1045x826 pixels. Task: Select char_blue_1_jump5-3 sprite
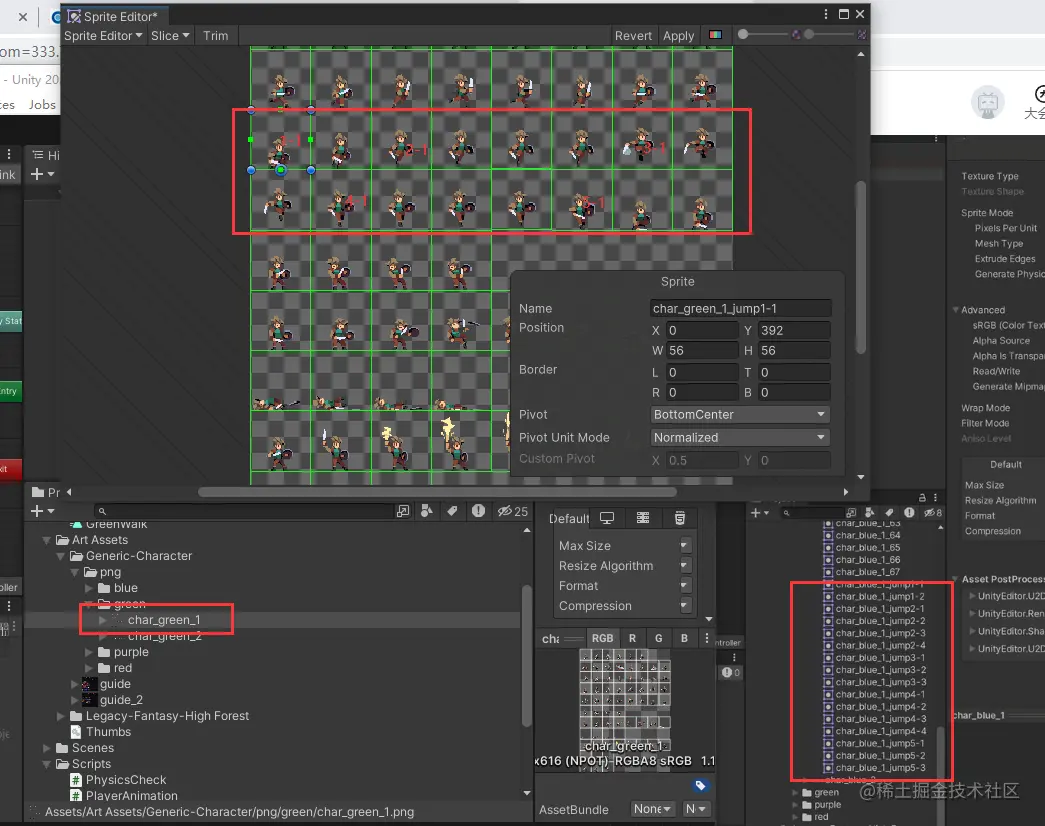(880, 768)
